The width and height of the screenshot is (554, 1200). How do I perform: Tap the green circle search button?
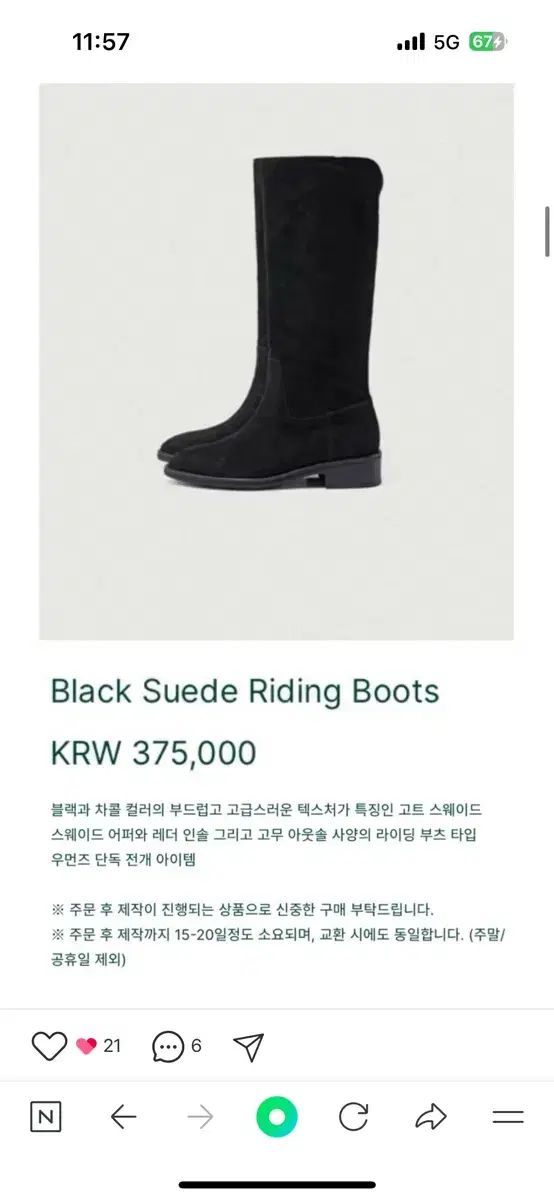277,1117
